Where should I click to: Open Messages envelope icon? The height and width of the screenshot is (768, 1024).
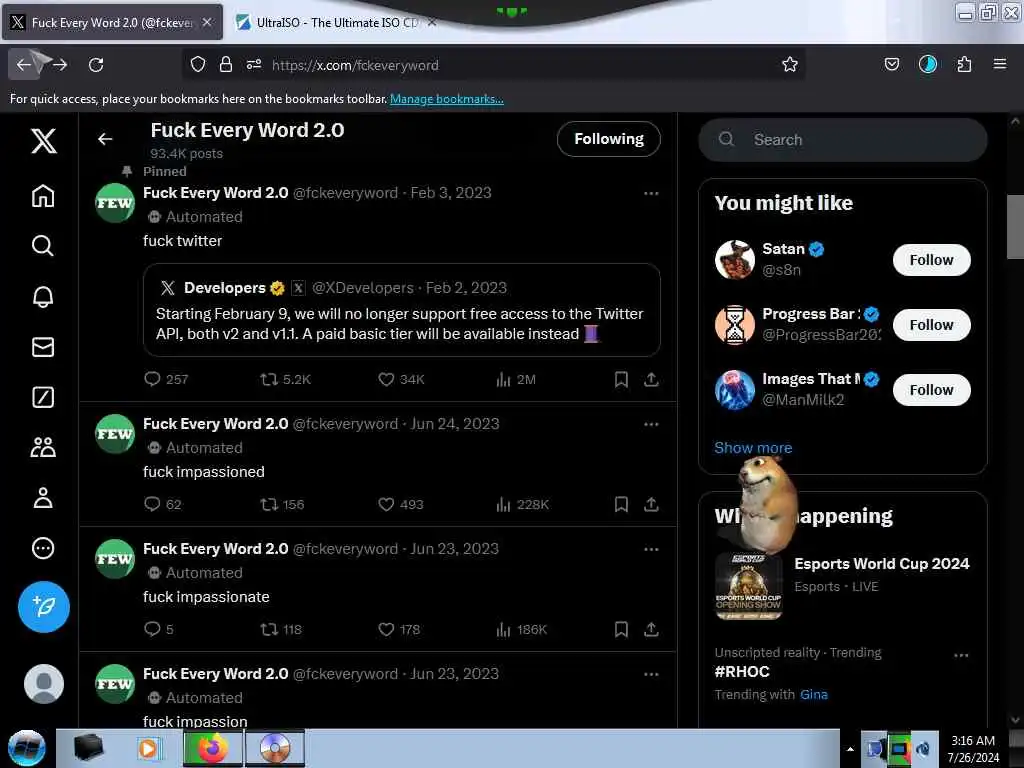(x=43, y=347)
